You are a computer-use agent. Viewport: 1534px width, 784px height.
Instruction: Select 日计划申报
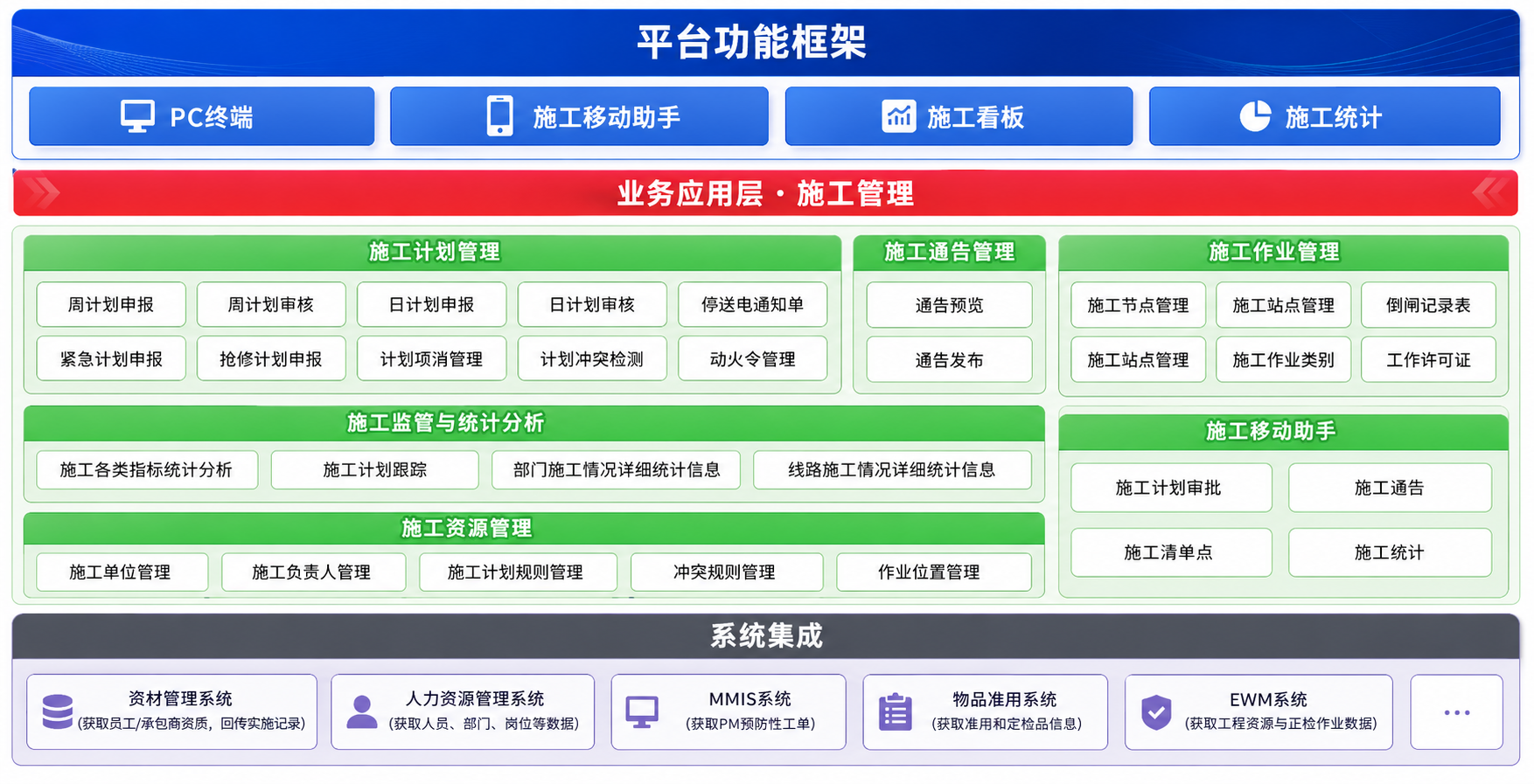431,304
